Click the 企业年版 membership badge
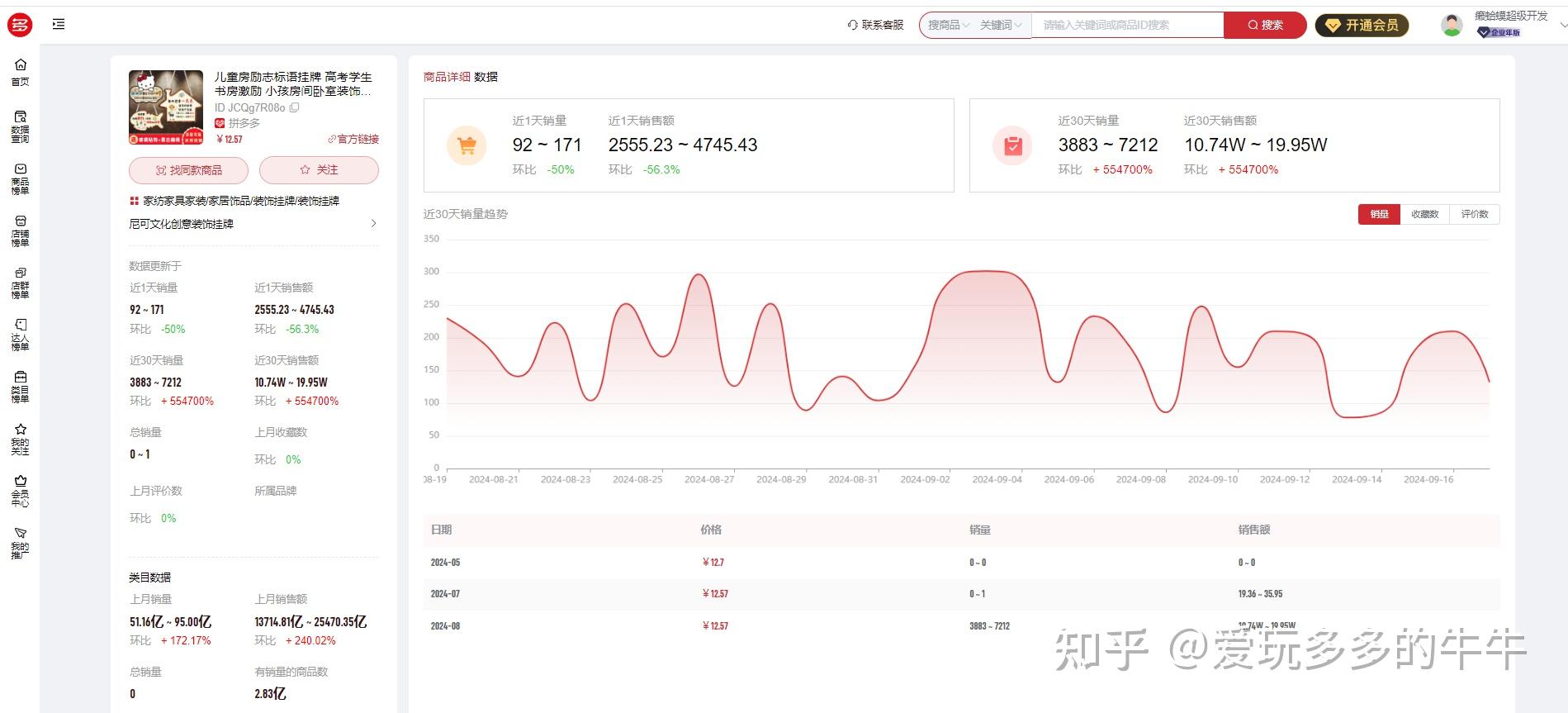Image resolution: width=1568 pixels, height=713 pixels. coord(1499,33)
